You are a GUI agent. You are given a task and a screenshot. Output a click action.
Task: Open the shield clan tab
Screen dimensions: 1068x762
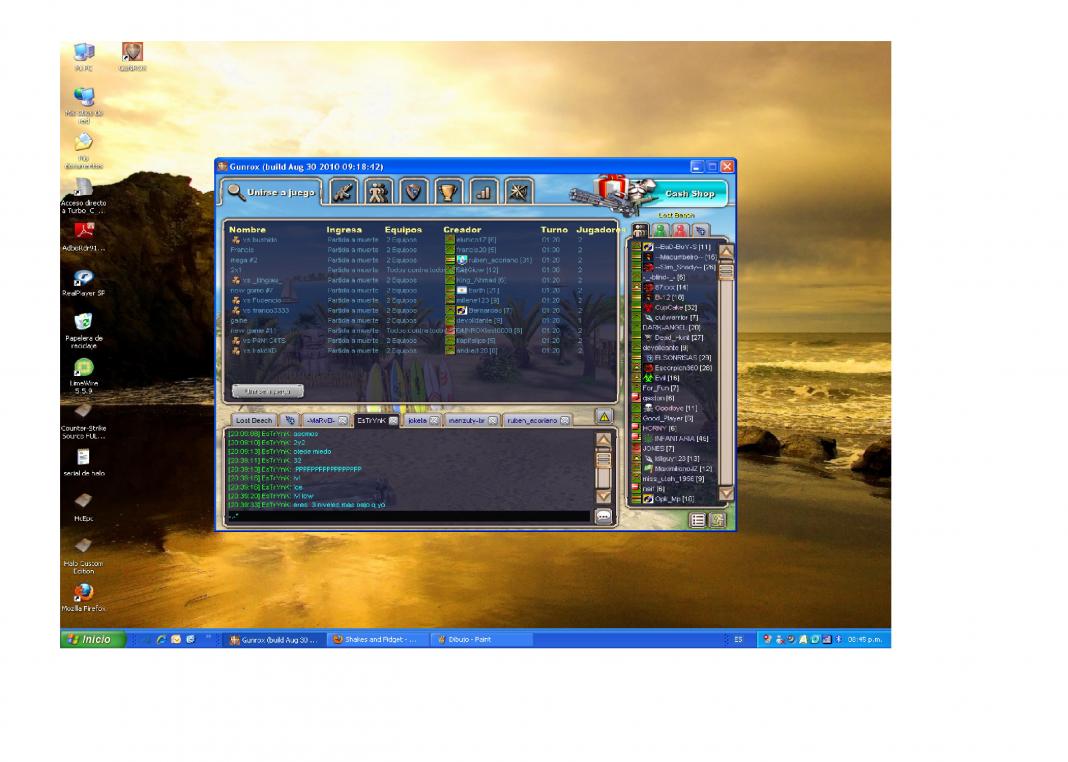(x=414, y=191)
